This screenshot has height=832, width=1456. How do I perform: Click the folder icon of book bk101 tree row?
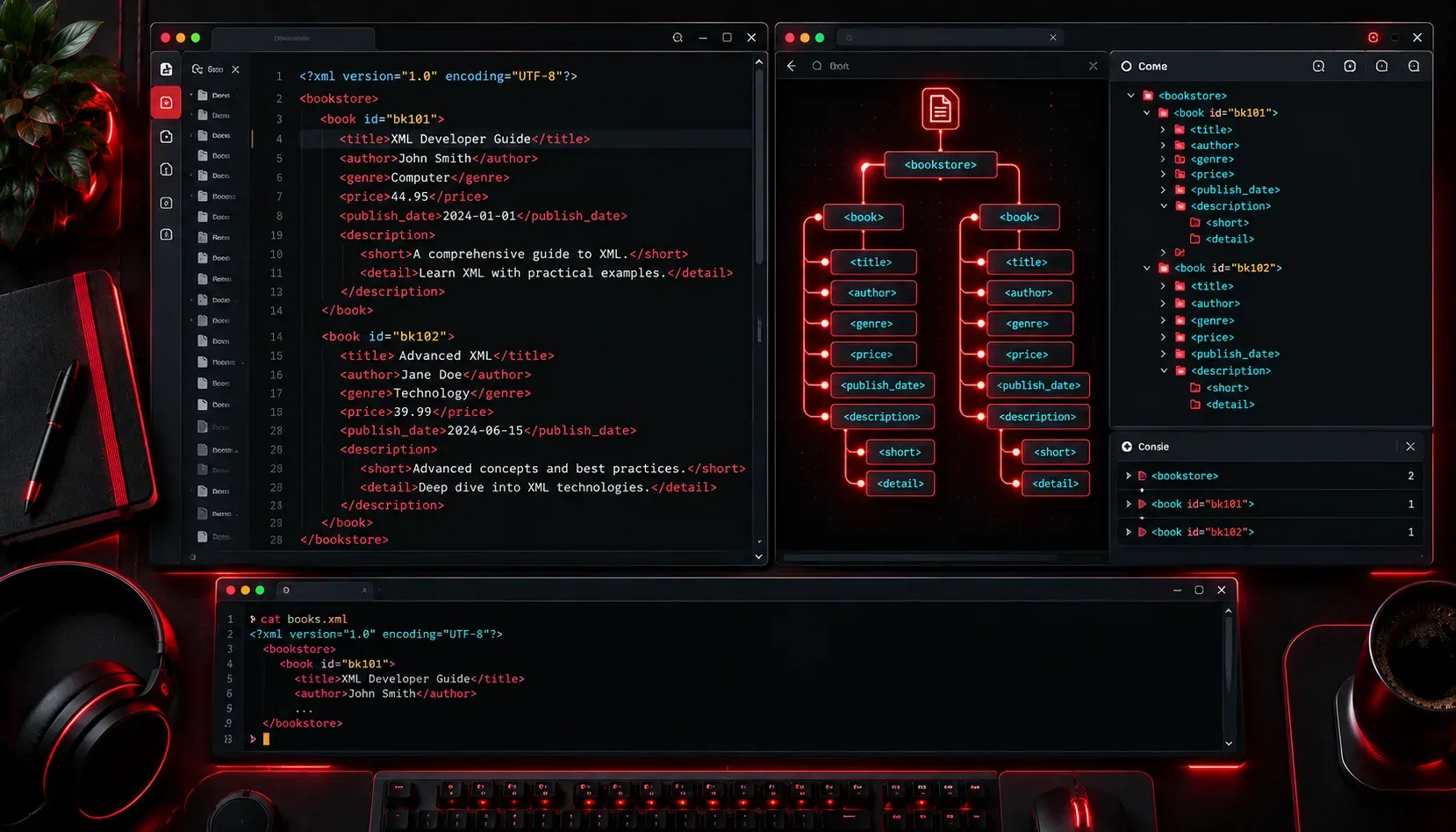[1163, 112]
